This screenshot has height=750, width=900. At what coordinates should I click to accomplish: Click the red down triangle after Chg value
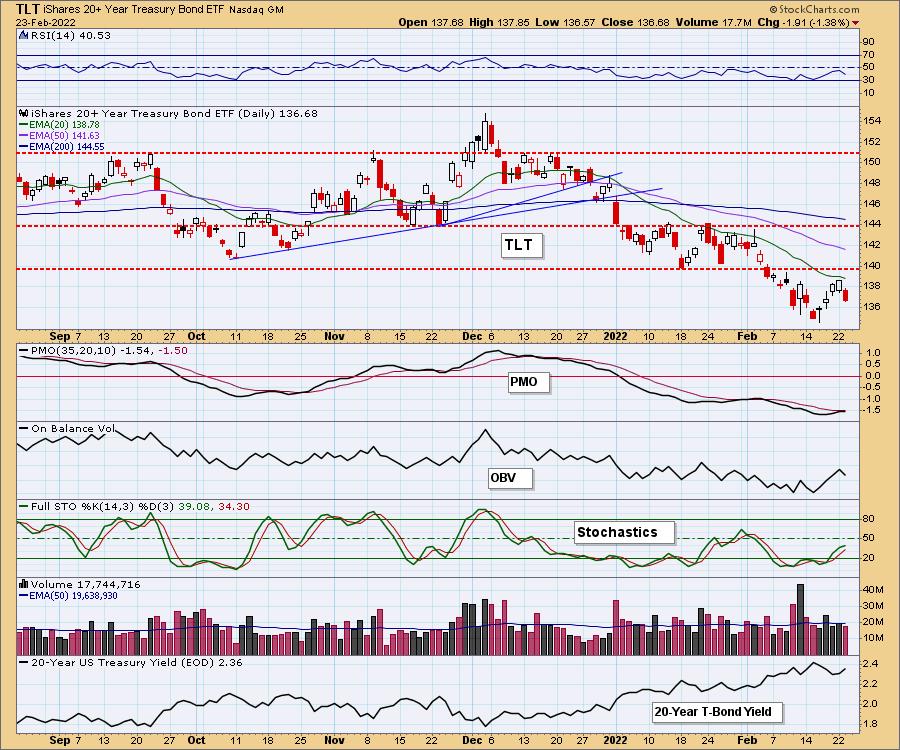pos(856,23)
